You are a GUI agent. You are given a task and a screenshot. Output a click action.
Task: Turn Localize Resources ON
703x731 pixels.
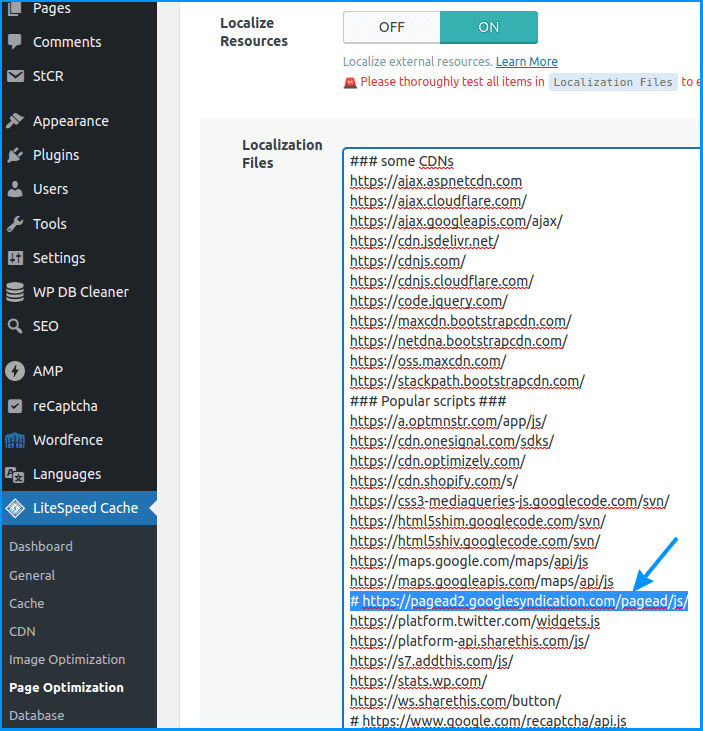[x=489, y=28]
